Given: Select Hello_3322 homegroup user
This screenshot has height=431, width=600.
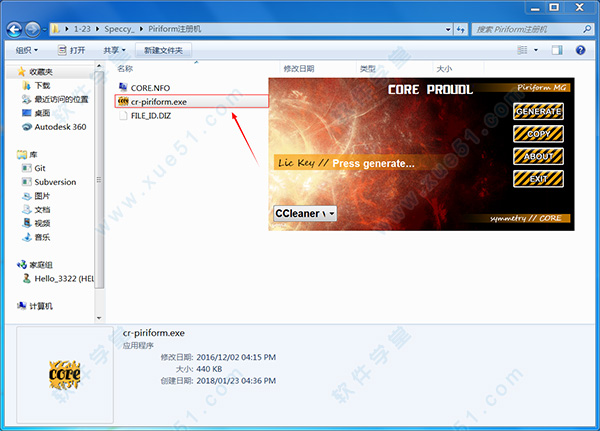Looking at the screenshot, I should [x=64, y=278].
